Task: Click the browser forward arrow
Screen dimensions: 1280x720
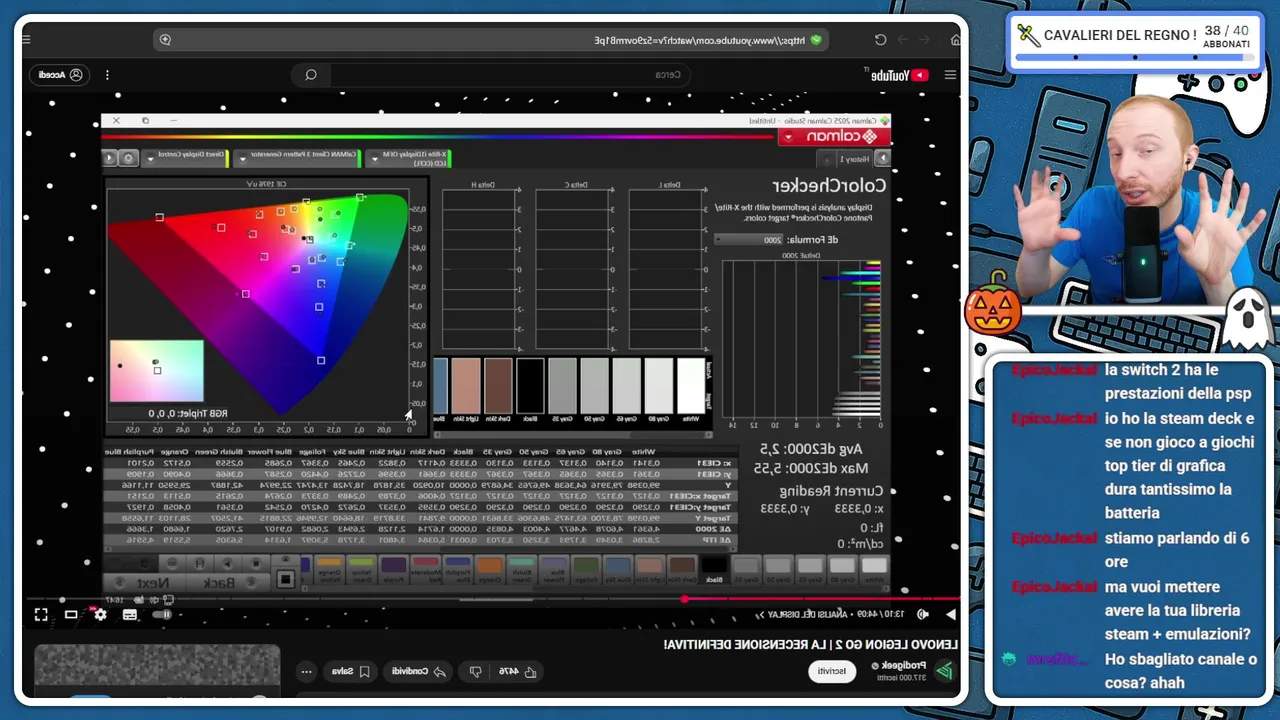Action: [904, 40]
